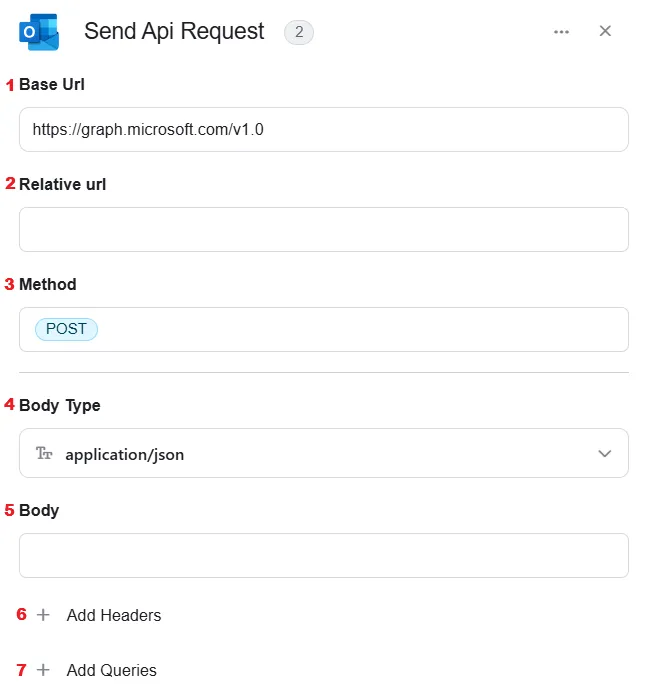Add Headers to the request
648x690 pixels.
pos(114,615)
